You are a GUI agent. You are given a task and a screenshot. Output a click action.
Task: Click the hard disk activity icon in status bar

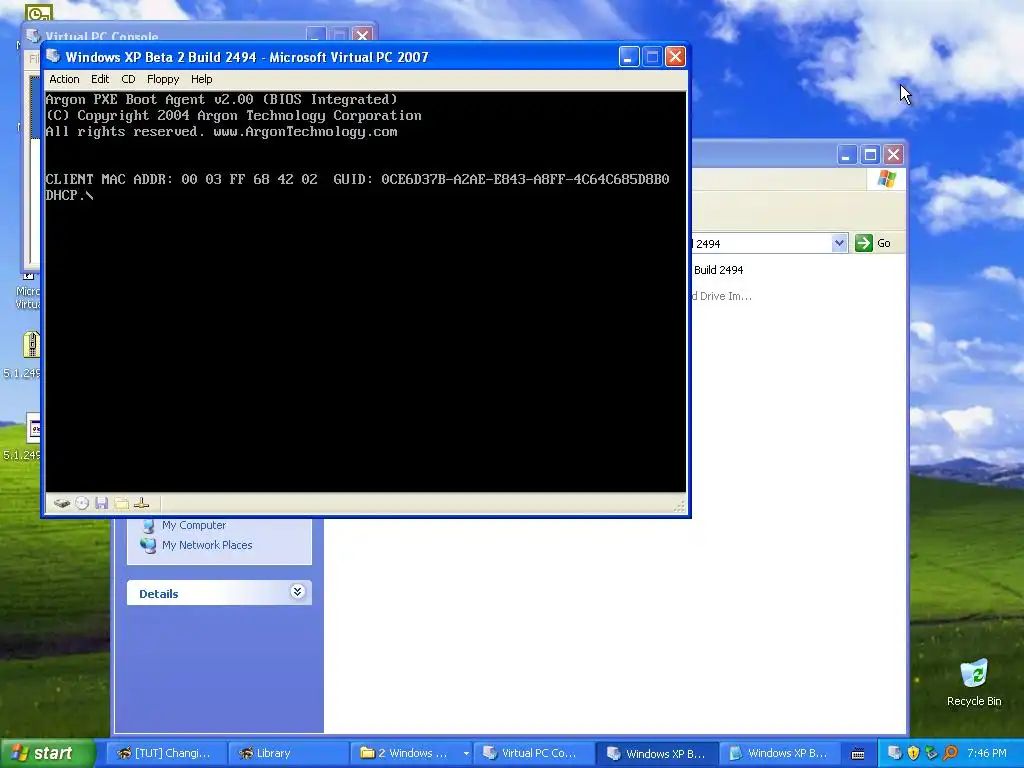point(62,504)
